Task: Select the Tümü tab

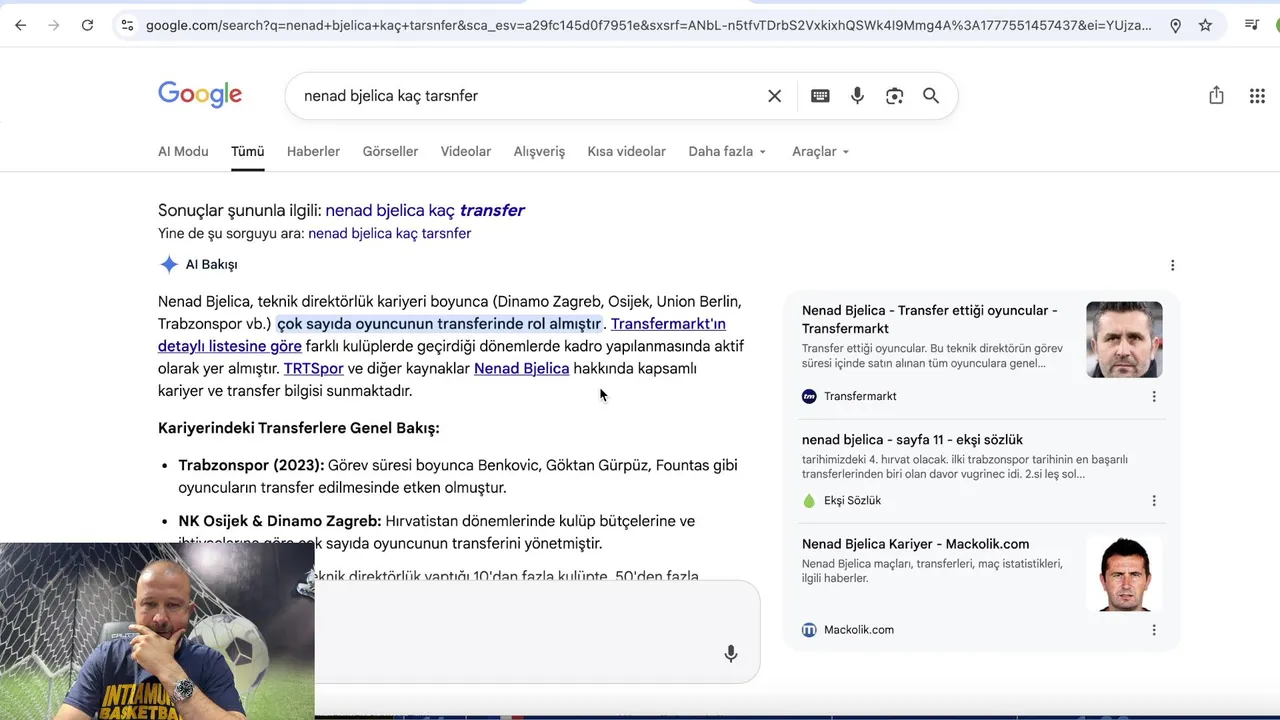Action: tap(247, 152)
